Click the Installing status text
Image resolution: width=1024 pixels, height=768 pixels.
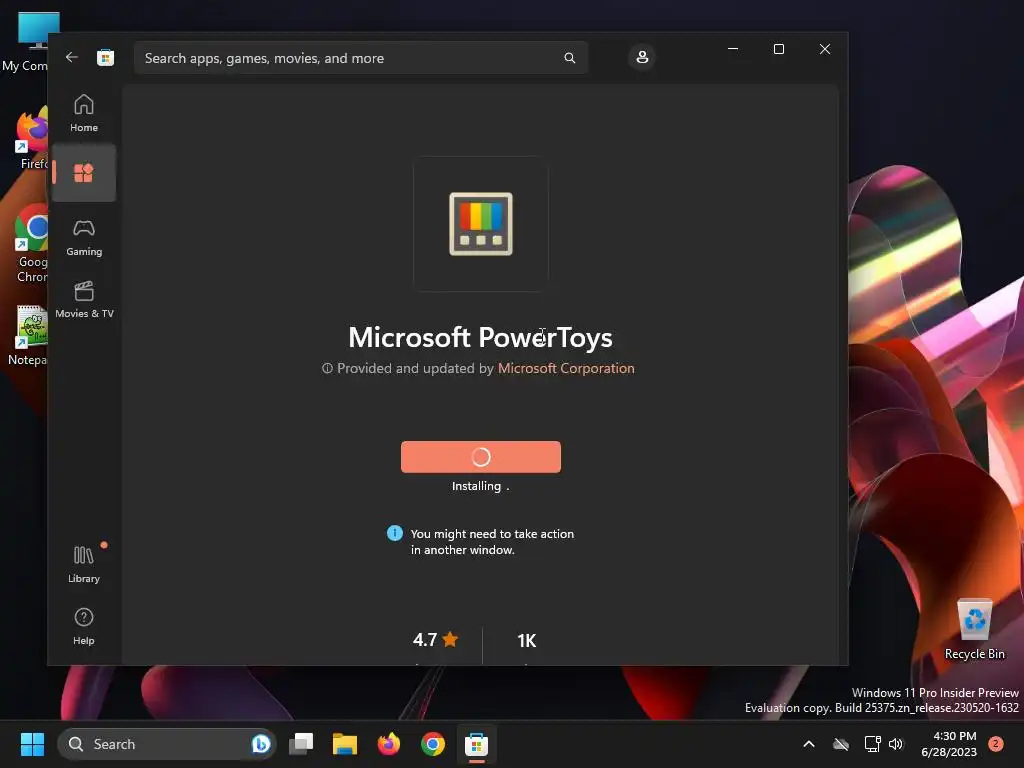(x=481, y=486)
